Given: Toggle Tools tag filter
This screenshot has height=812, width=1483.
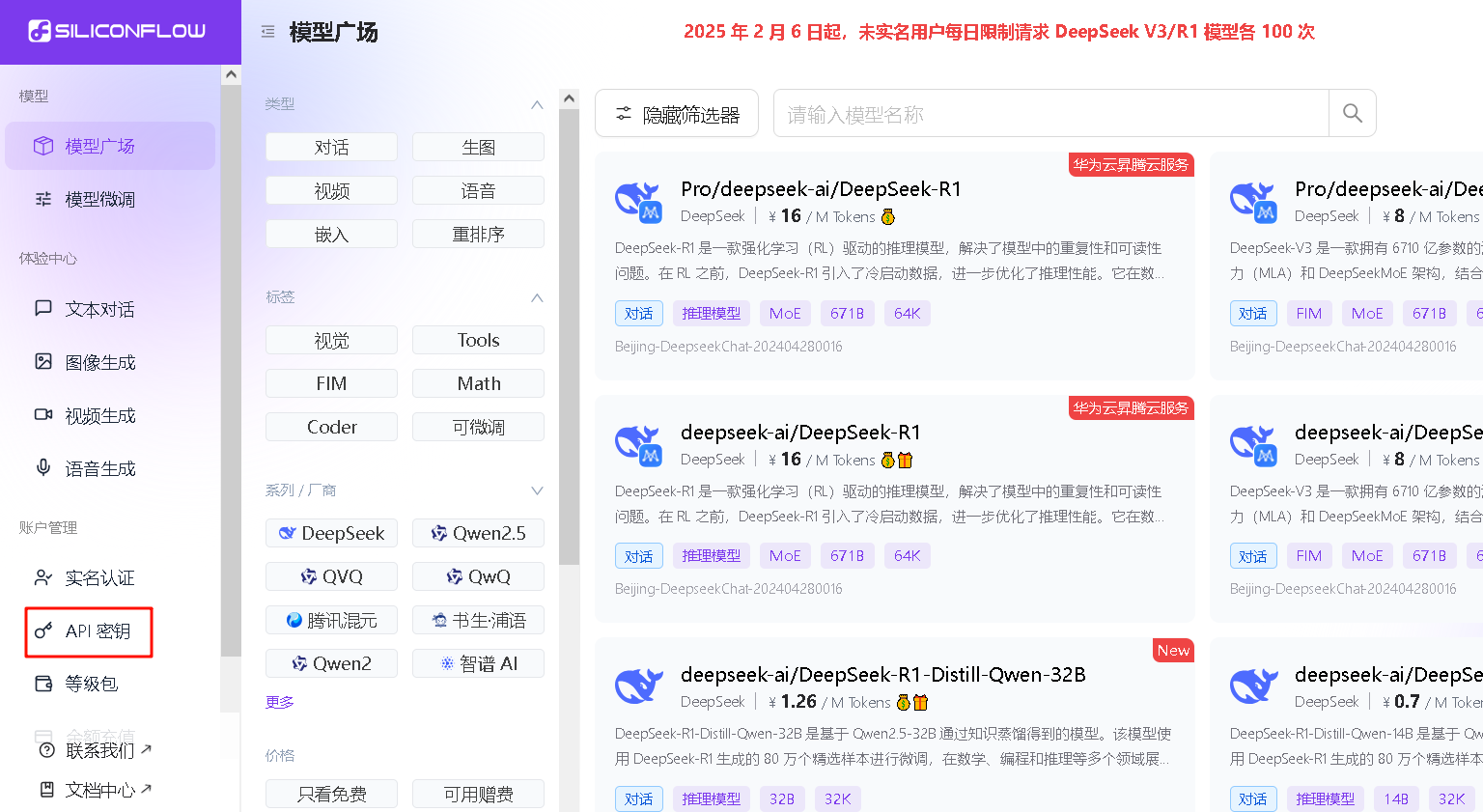Looking at the screenshot, I should pyautogui.click(x=478, y=340).
